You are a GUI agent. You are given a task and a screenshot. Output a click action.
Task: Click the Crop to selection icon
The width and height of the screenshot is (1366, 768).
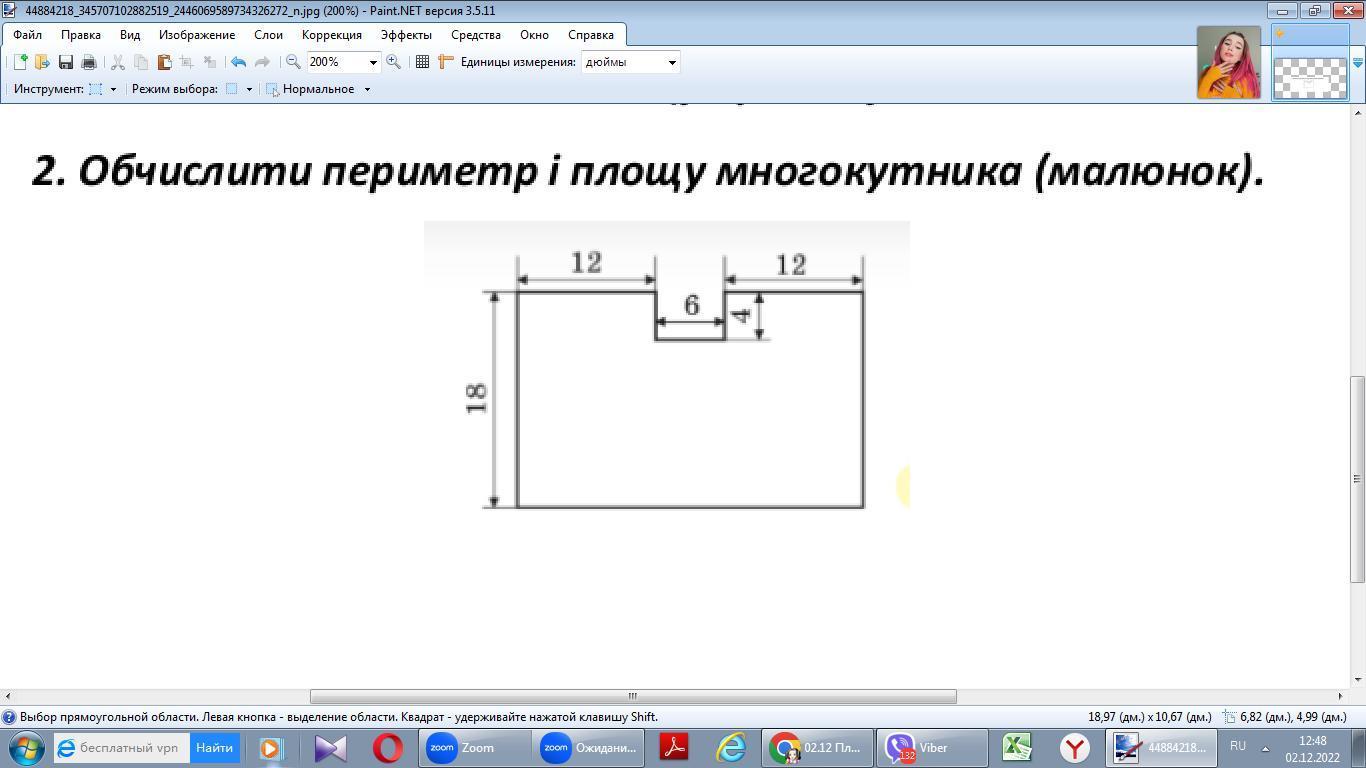click(x=186, y=62)
